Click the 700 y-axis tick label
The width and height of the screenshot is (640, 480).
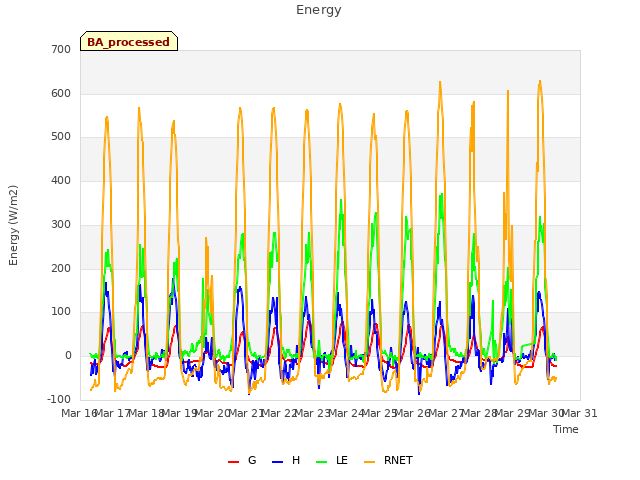point(61,50)
